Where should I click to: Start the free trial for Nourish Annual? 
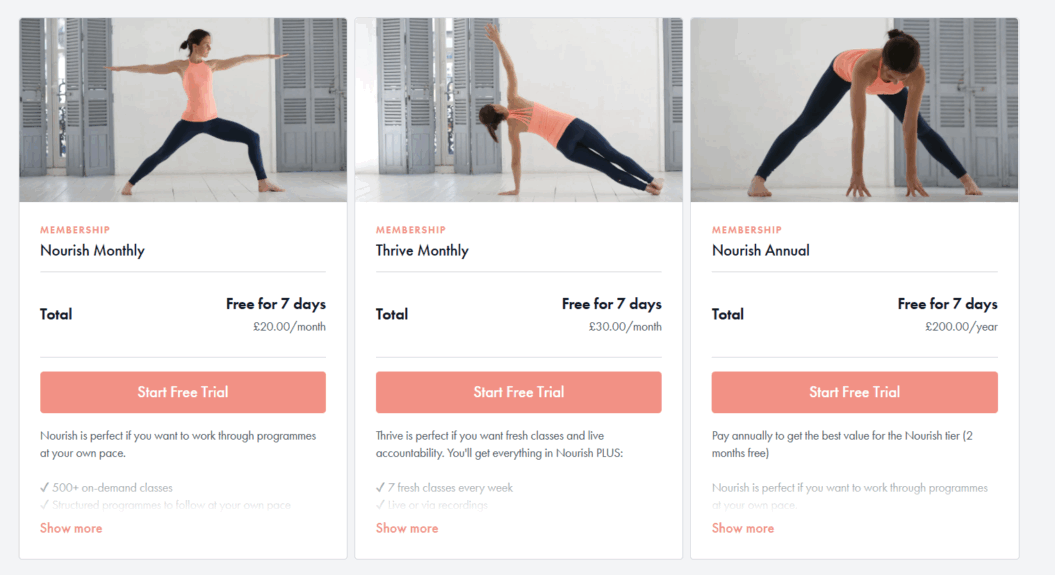point(854,392)
